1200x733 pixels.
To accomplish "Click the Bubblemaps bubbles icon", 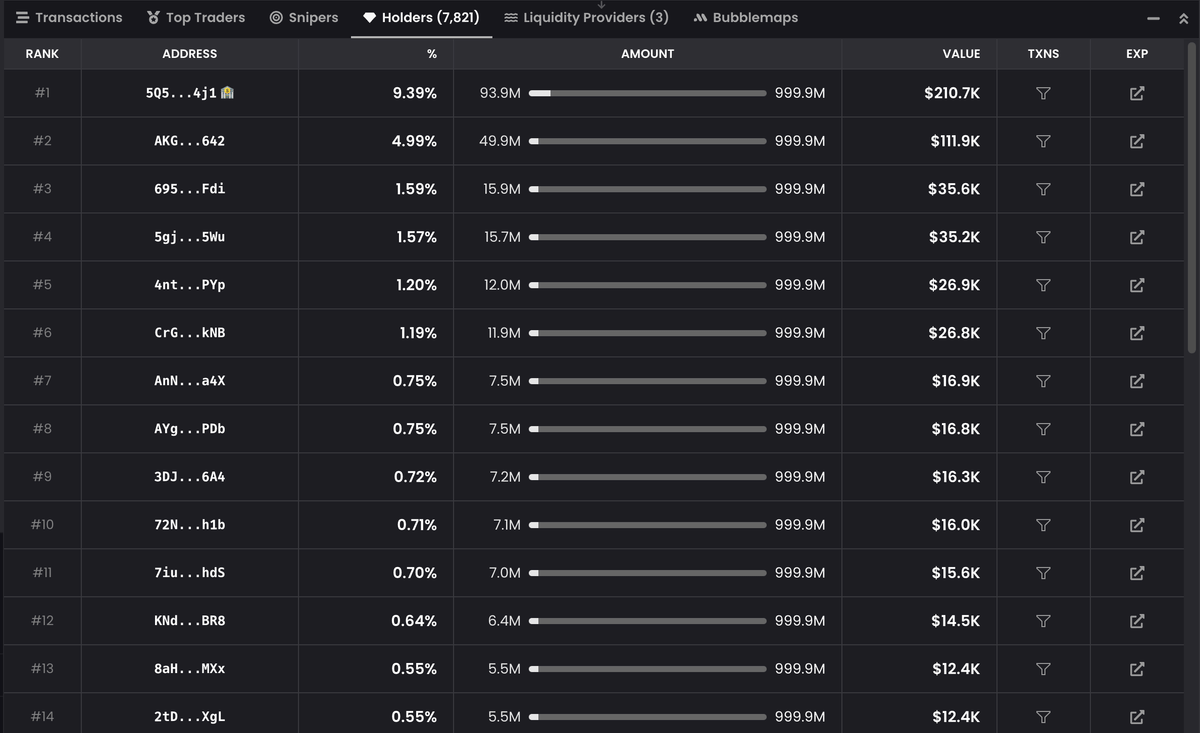I will pos(699,17).
